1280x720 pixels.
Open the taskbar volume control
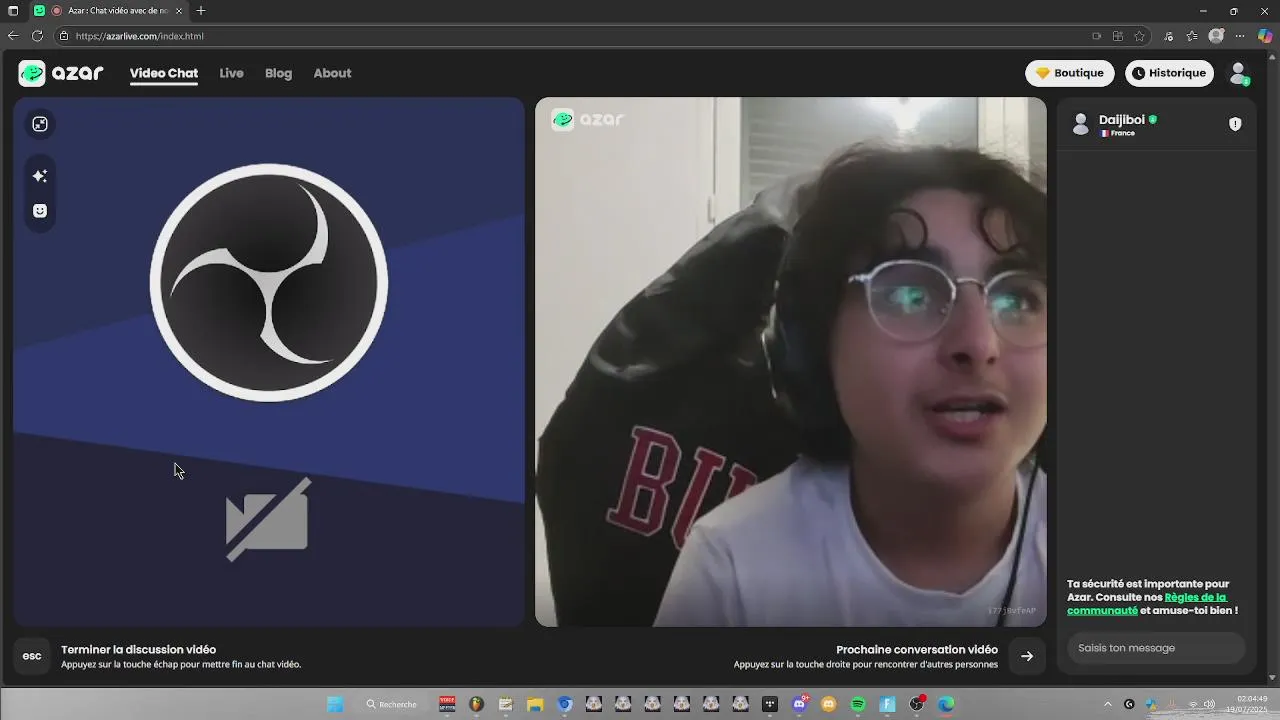point(1209,704)
